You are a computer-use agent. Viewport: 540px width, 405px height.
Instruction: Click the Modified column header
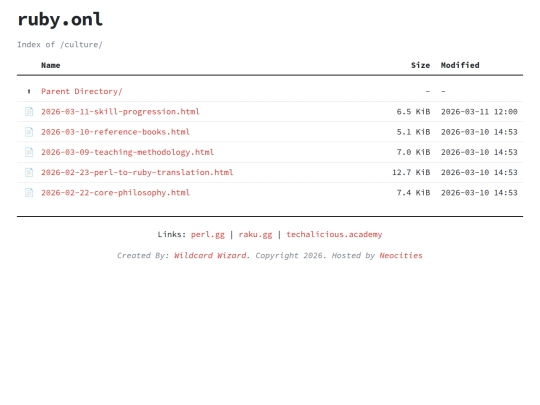pyautogui.click(x=460, y=65)
